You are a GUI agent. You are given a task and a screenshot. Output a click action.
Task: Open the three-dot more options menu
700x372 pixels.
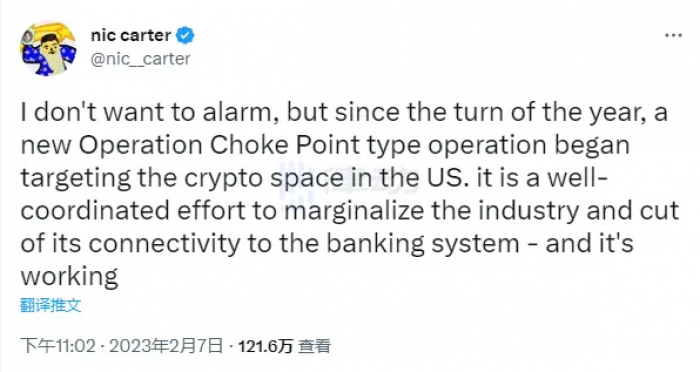673,35
